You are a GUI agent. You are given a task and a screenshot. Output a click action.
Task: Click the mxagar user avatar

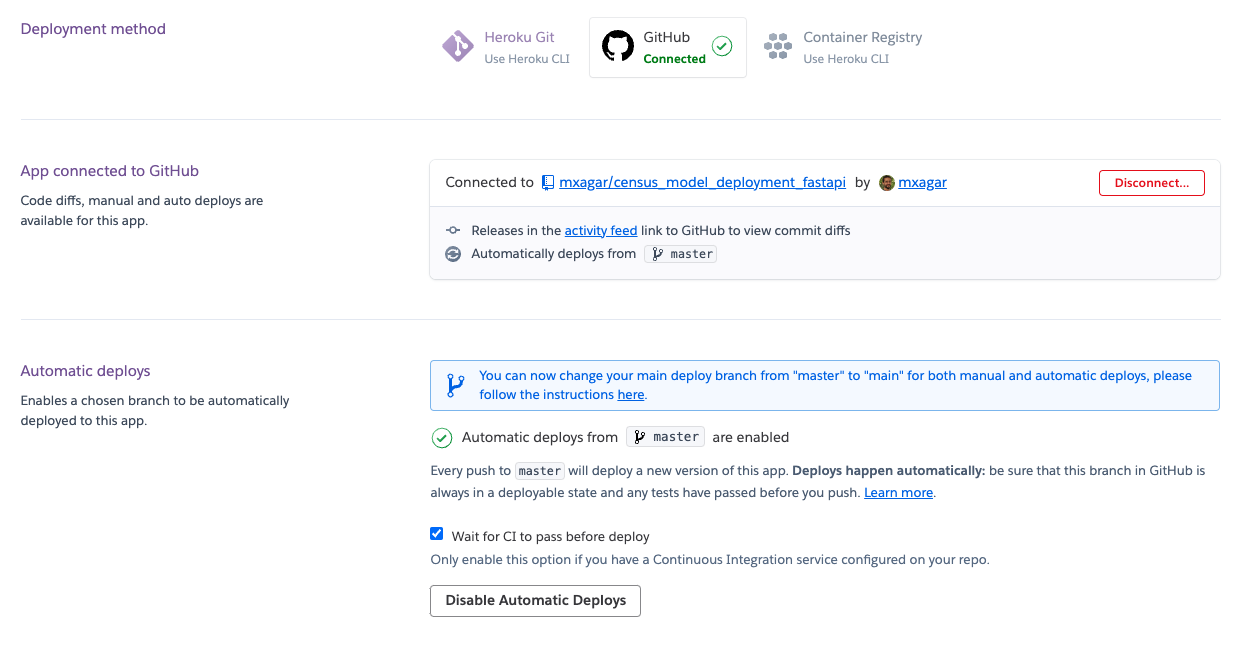887,183
